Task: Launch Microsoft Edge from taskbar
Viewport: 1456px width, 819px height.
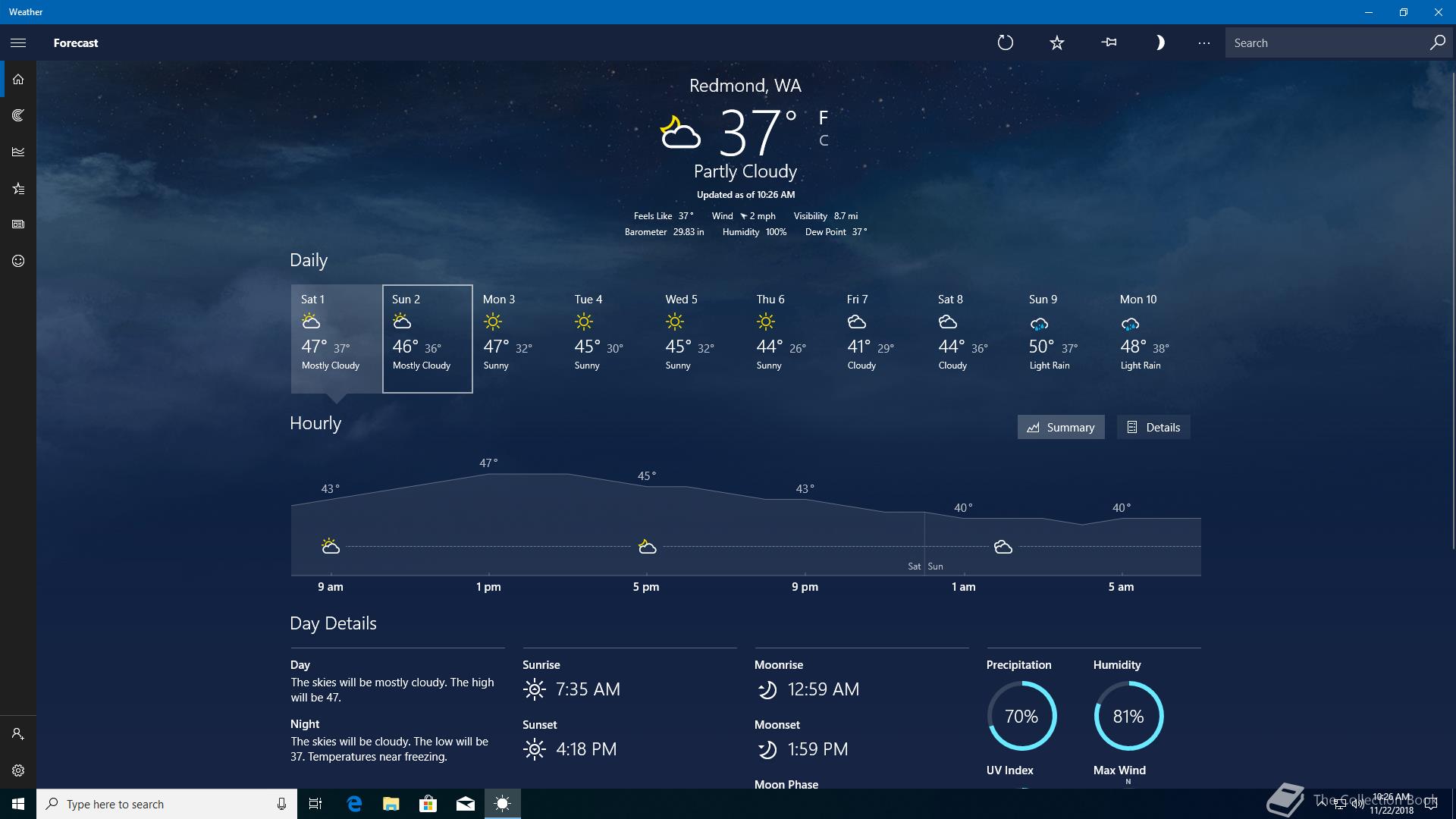Action: [354, 804]
